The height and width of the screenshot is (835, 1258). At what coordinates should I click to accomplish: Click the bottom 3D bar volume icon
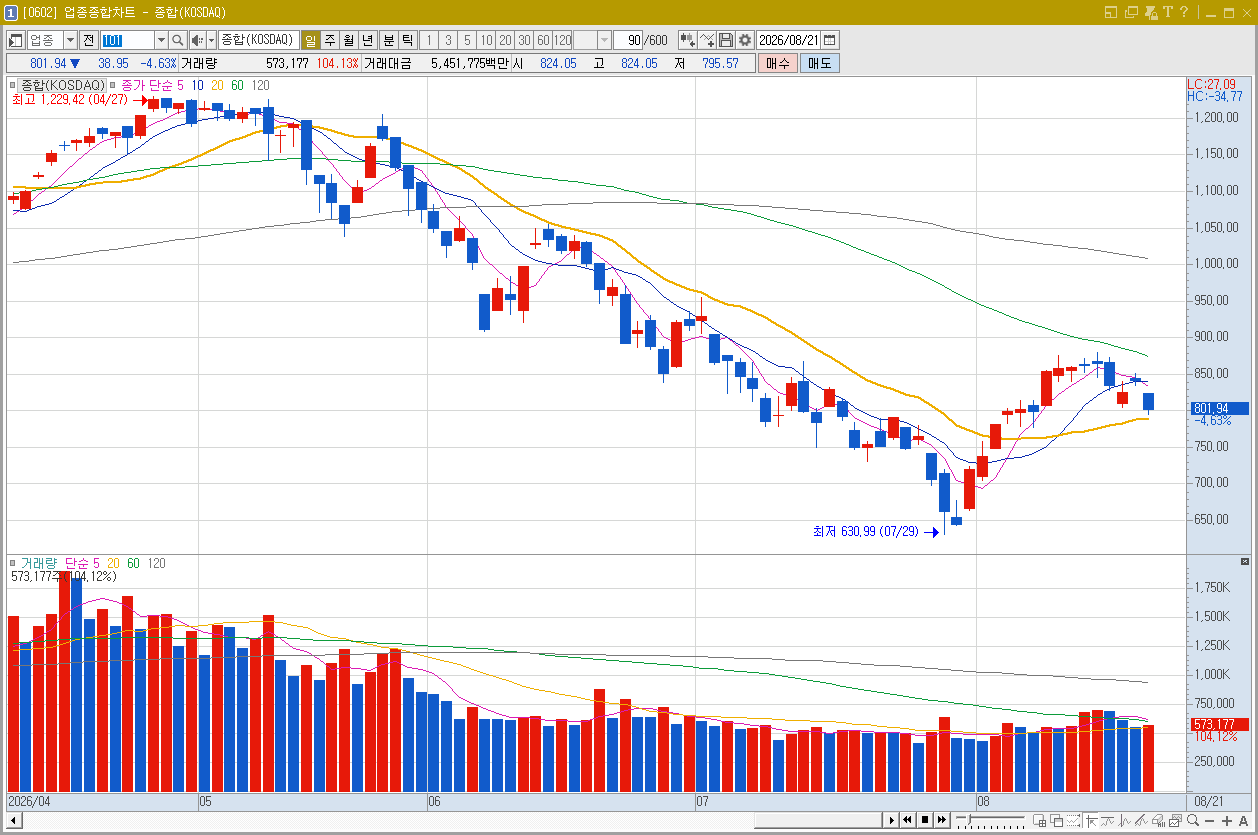click(1158, 820)
